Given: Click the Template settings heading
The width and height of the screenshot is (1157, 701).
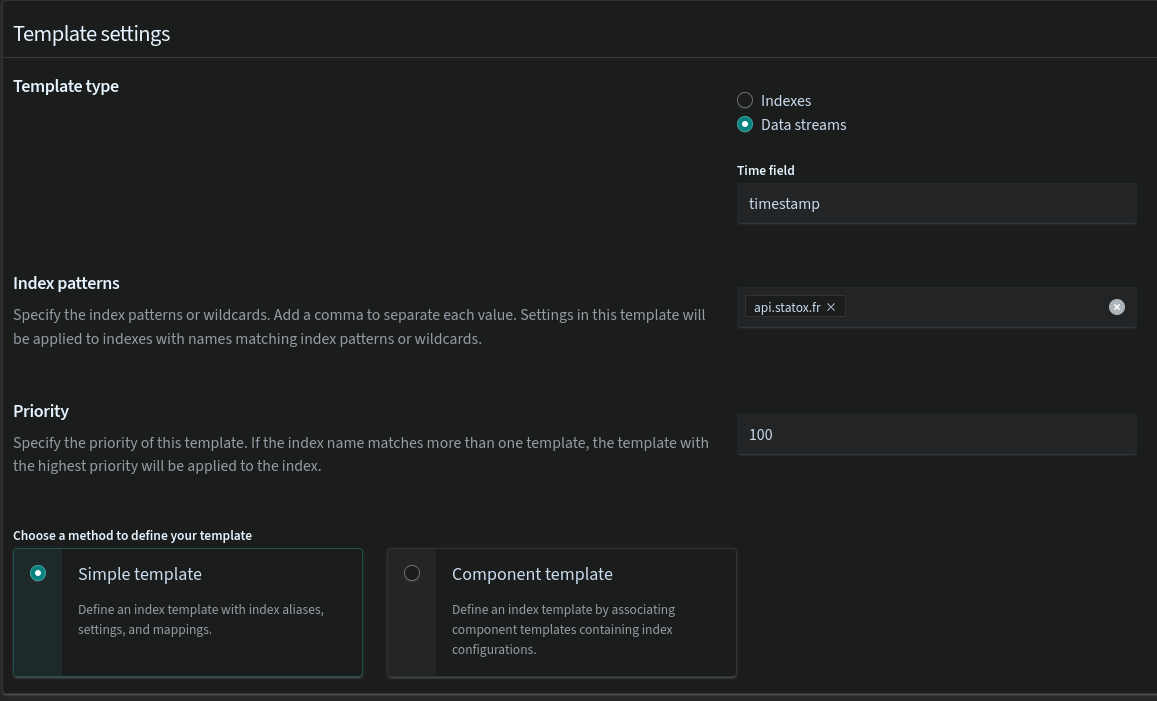Looking at the screenshot, I should coord(91,34).
